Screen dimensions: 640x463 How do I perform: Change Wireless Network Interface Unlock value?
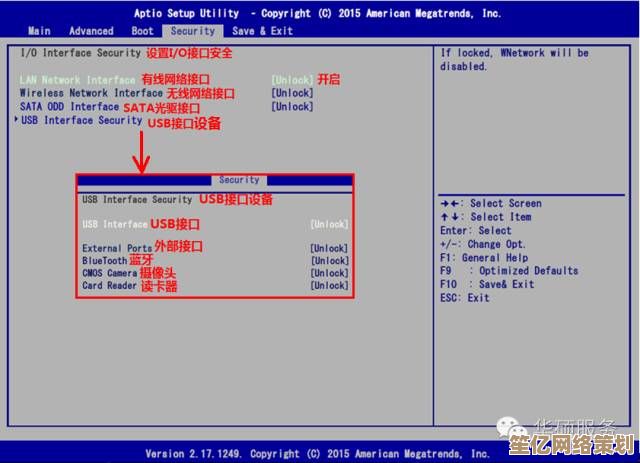point(292,93)
